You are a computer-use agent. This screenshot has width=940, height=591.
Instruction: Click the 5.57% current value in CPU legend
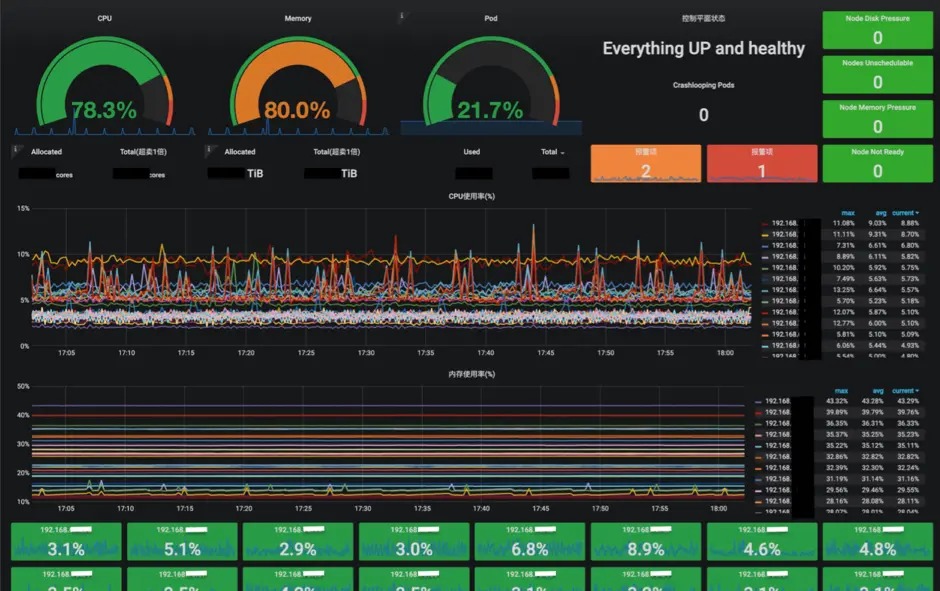909,290
